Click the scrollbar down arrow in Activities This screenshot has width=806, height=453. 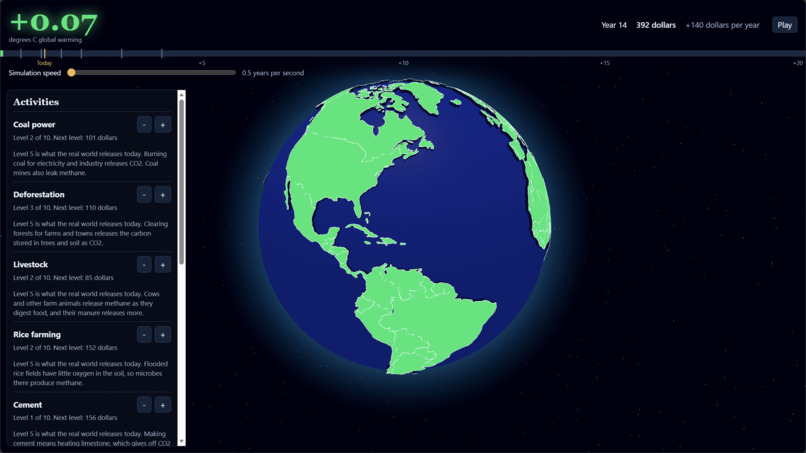tap(181, 442)
